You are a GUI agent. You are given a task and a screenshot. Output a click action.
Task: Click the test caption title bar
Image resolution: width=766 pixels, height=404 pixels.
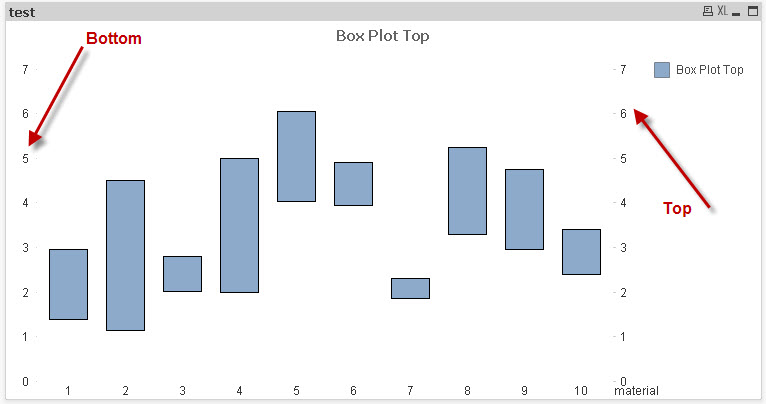[300, 12]
